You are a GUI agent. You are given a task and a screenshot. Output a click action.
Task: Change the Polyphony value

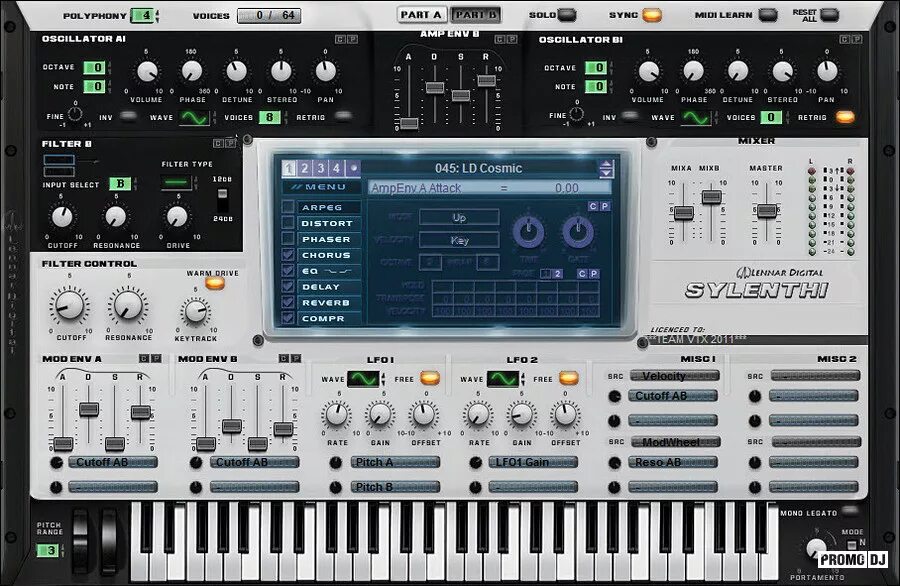[x=142, y=15]
